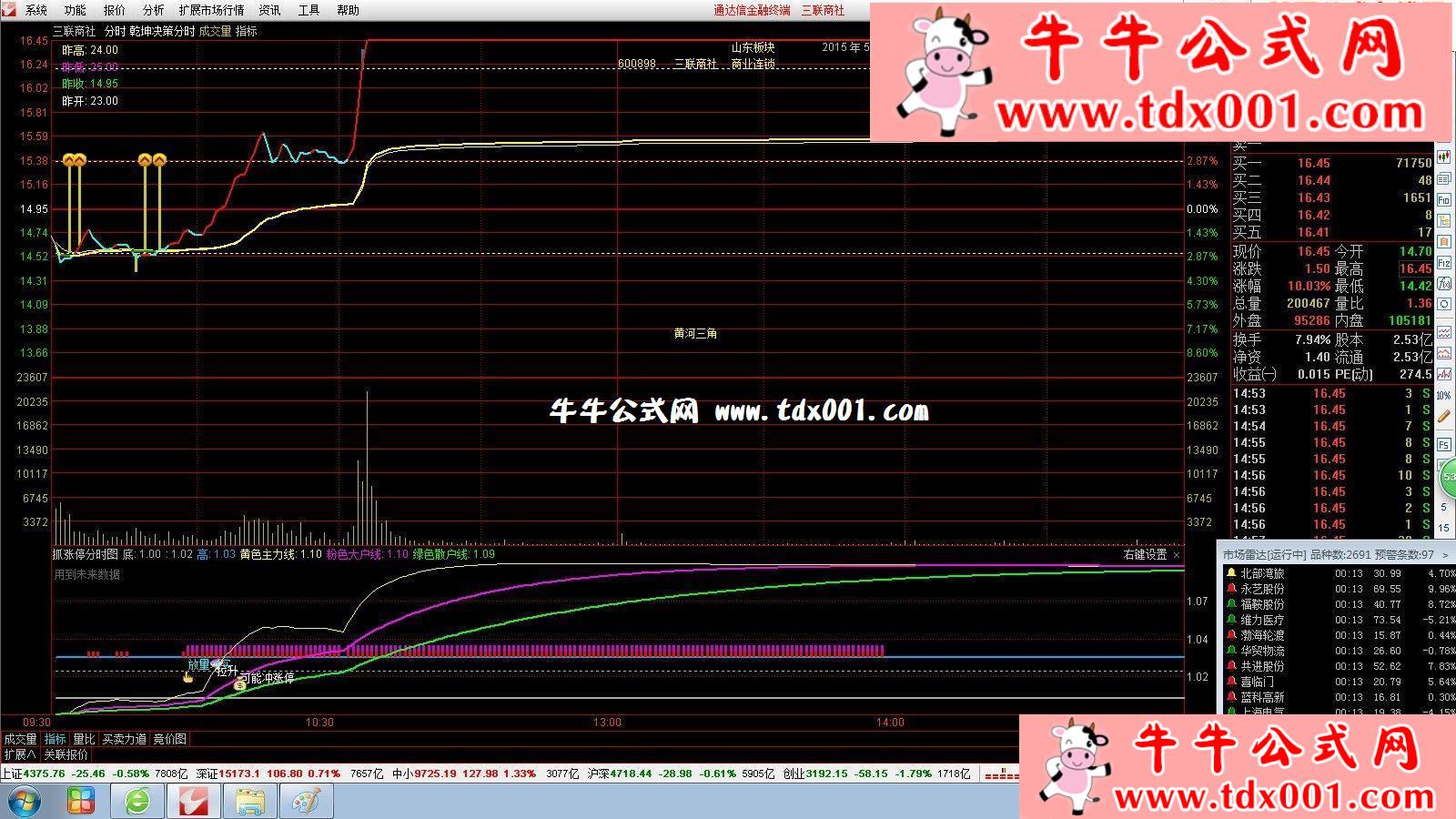Select the wavy lines chart sidebar icon
This screenshot has height=819, width=1456.
pos(1443,332)
